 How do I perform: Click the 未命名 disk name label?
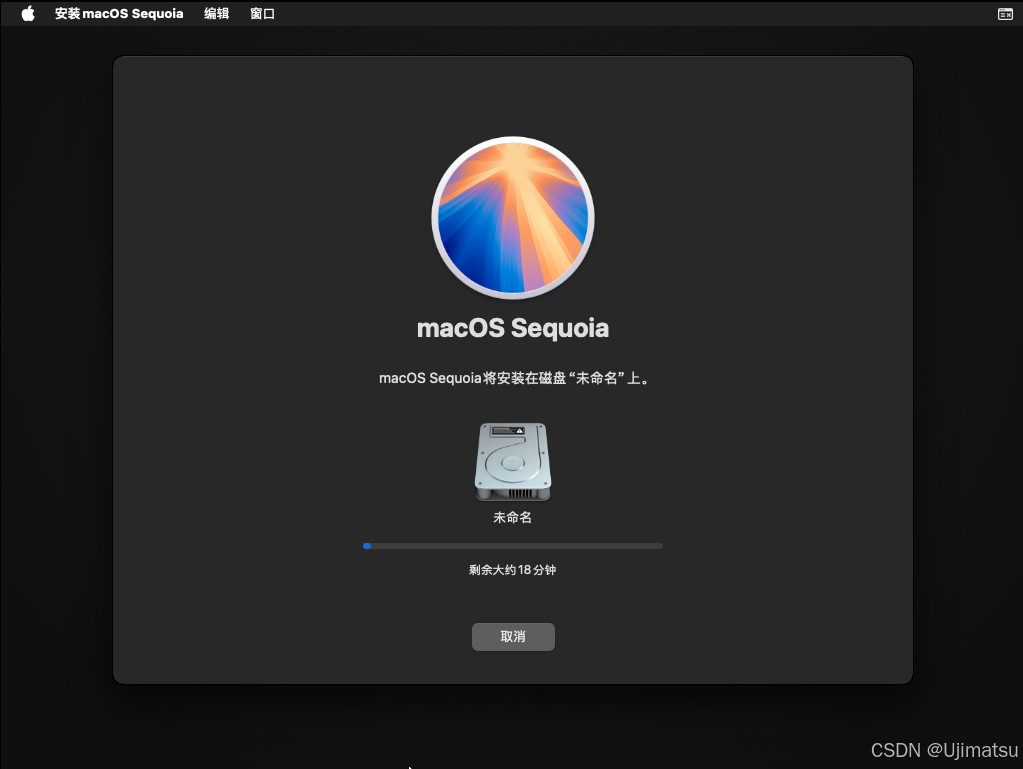[x=513, y=517]
